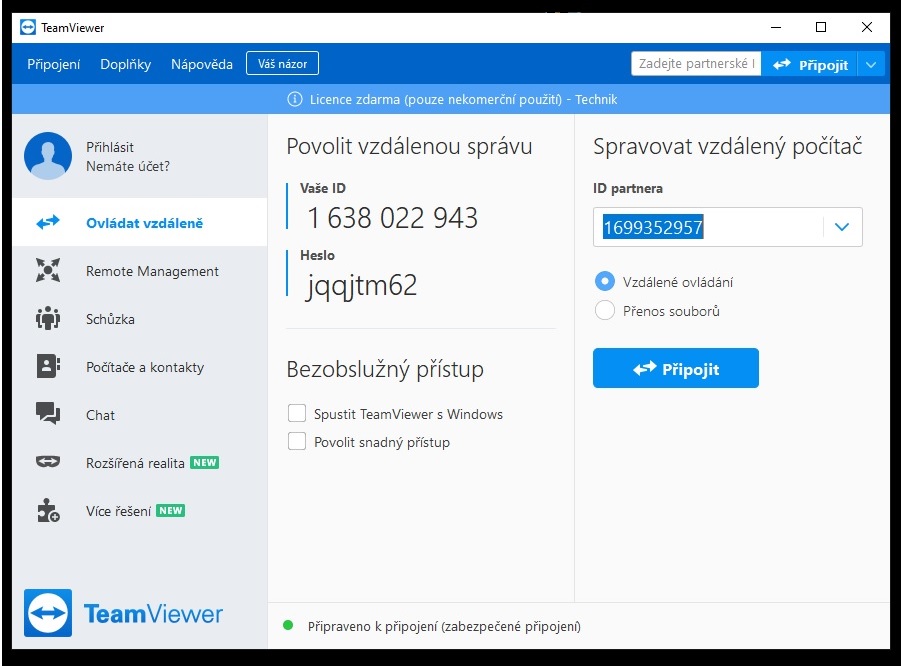Click the large blue Připojit button

[x=676, y=368]
